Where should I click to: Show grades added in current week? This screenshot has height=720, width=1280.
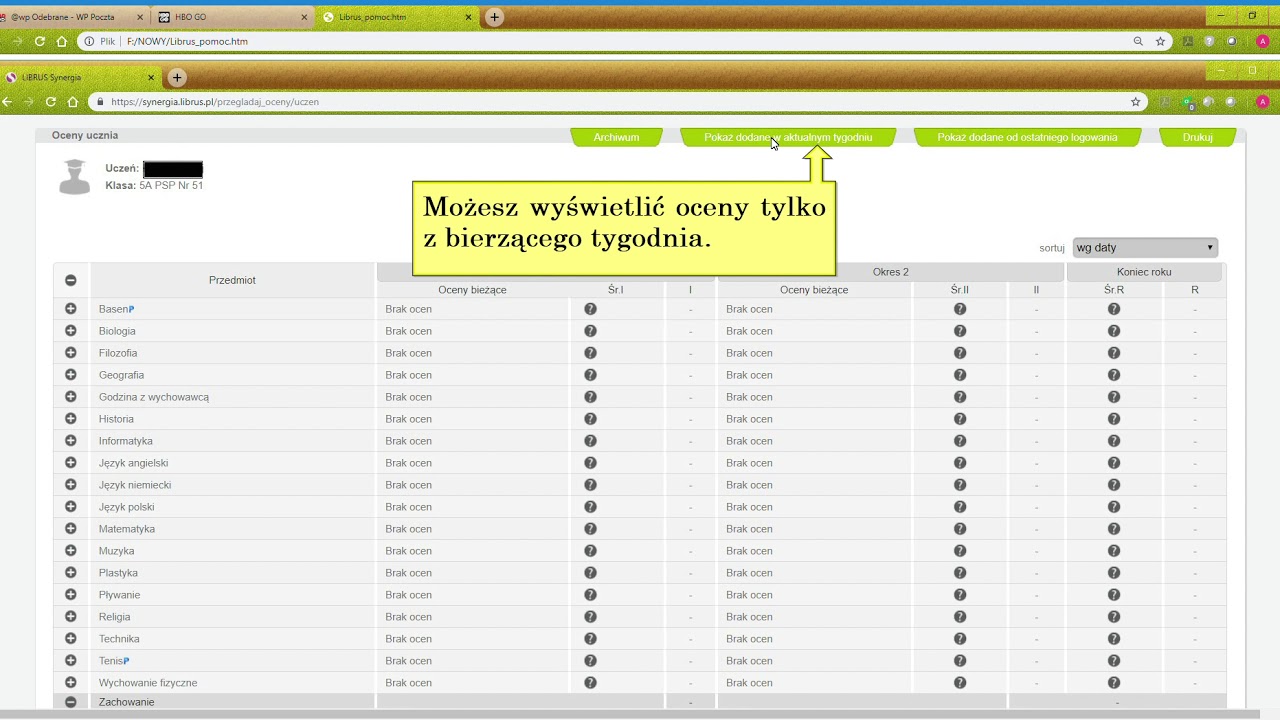click(x=788, y=137)
